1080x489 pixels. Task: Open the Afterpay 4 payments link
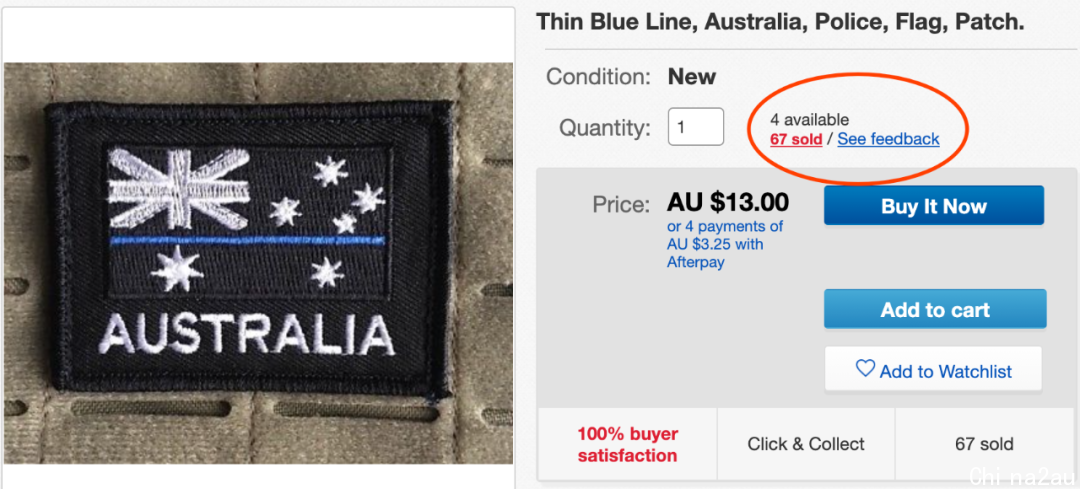pyautogui.click(x=725, y=244)
